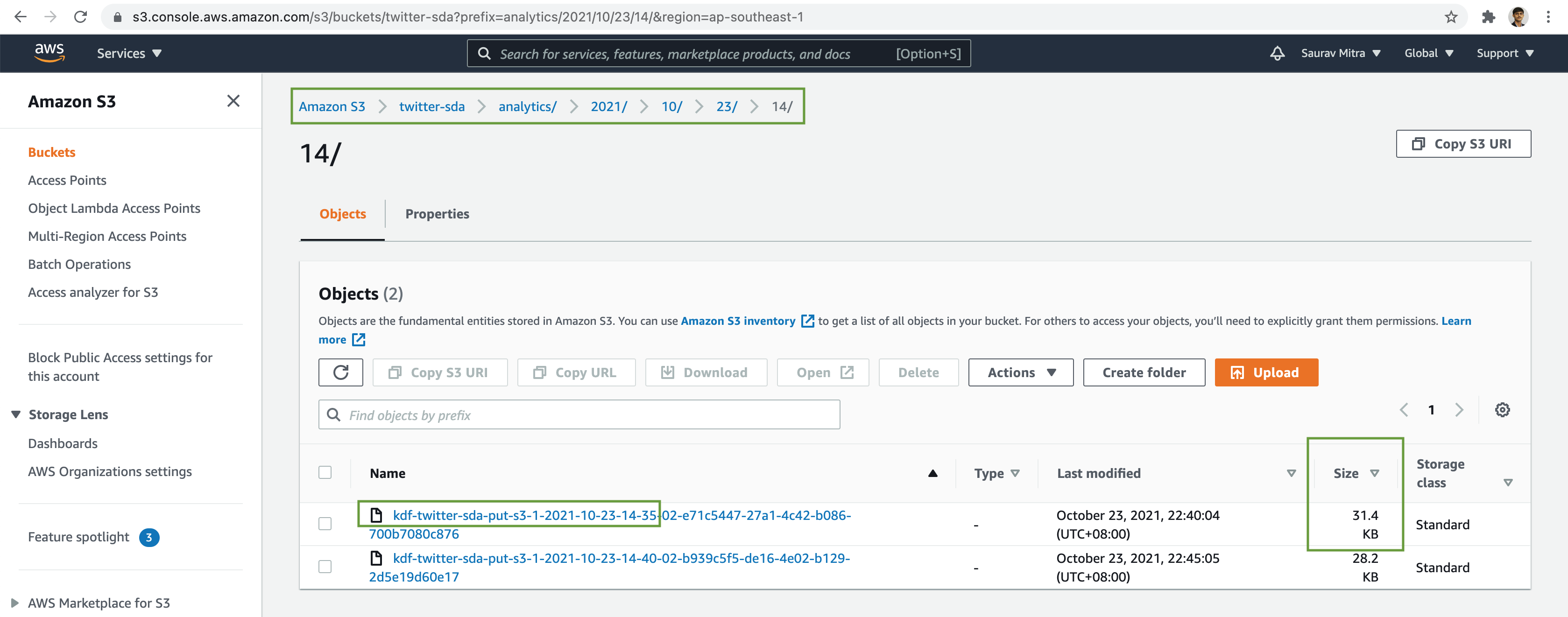Click the 23/ breadcrumb link
Image resolution: width=1568 pixels, height=617 pixels.
726,106
